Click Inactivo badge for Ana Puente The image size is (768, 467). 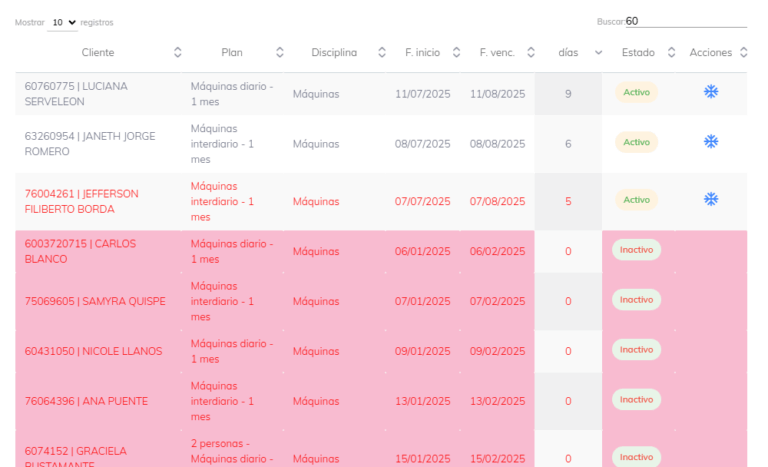coord(636,400)
